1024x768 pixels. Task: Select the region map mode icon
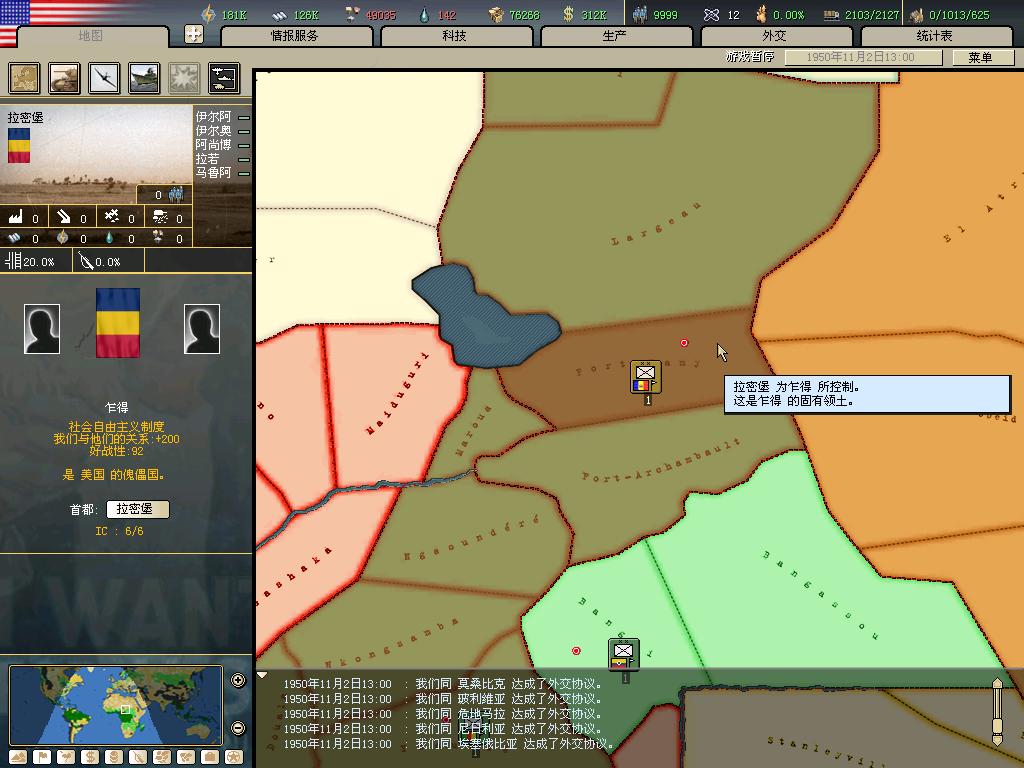(x=162, y=757)
